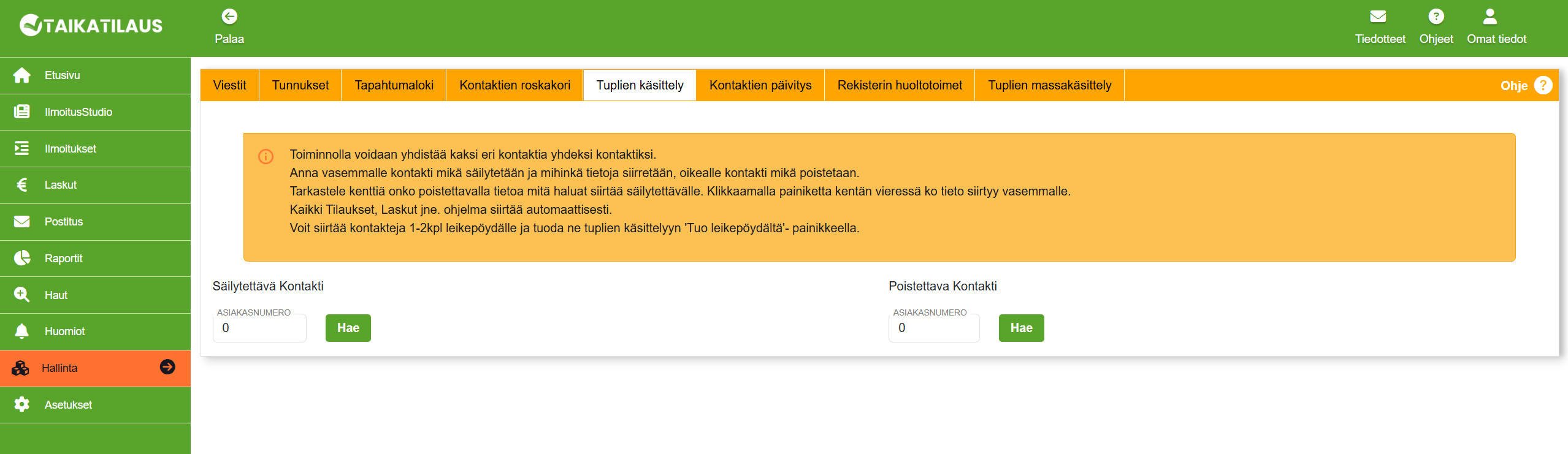Open Ohjeet question mark icon
The width and height of the screenshot is (1568, 454).
(1436, 17)
